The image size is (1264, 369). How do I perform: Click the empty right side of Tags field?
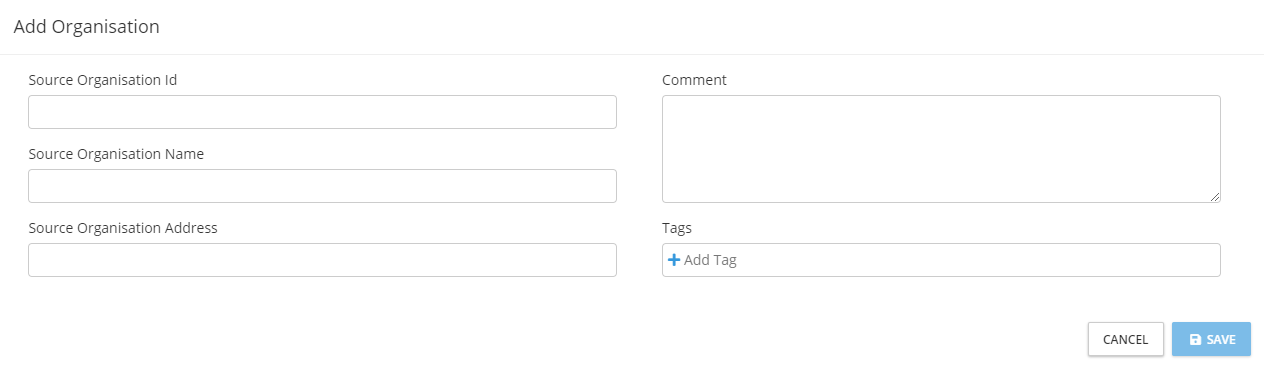(x=1000, y=260)
